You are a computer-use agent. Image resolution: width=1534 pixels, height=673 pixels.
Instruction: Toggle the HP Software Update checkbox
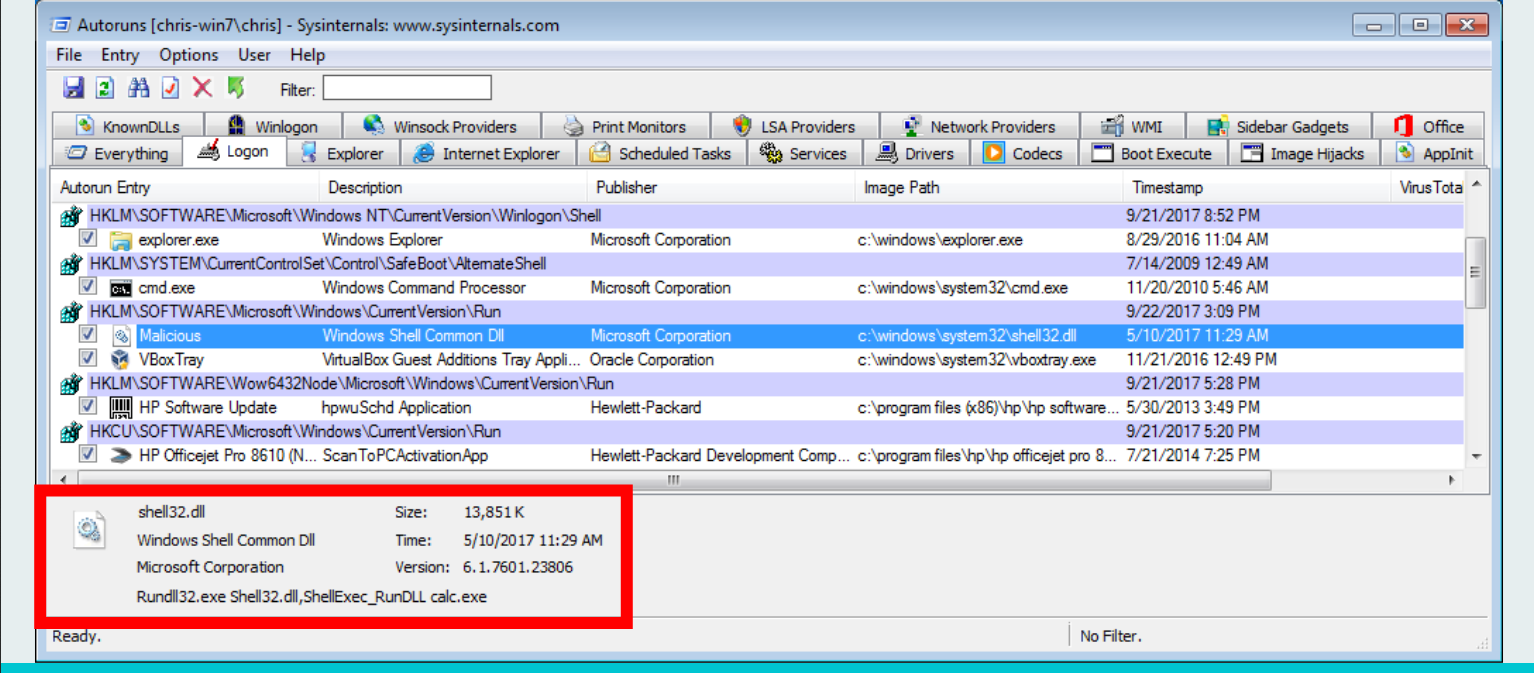tap(88, 407)
